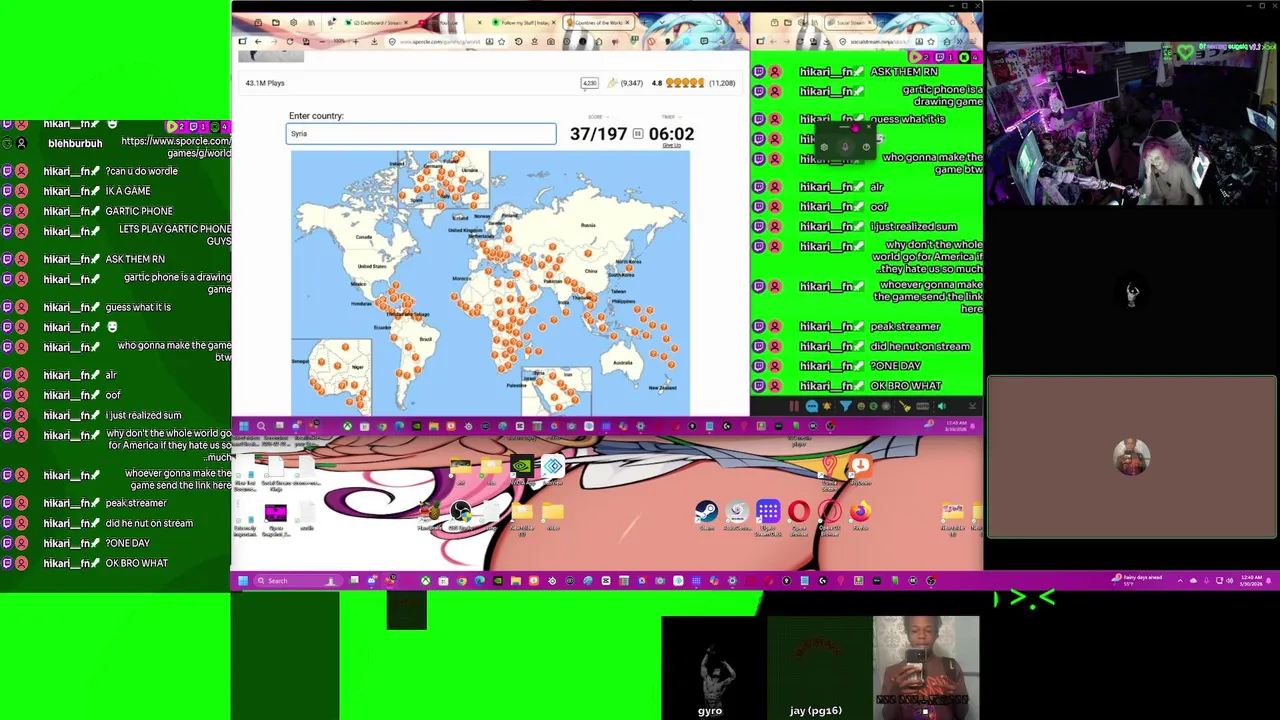Open the OBS Studio desktop shortcut

click(x=460, y=516)
